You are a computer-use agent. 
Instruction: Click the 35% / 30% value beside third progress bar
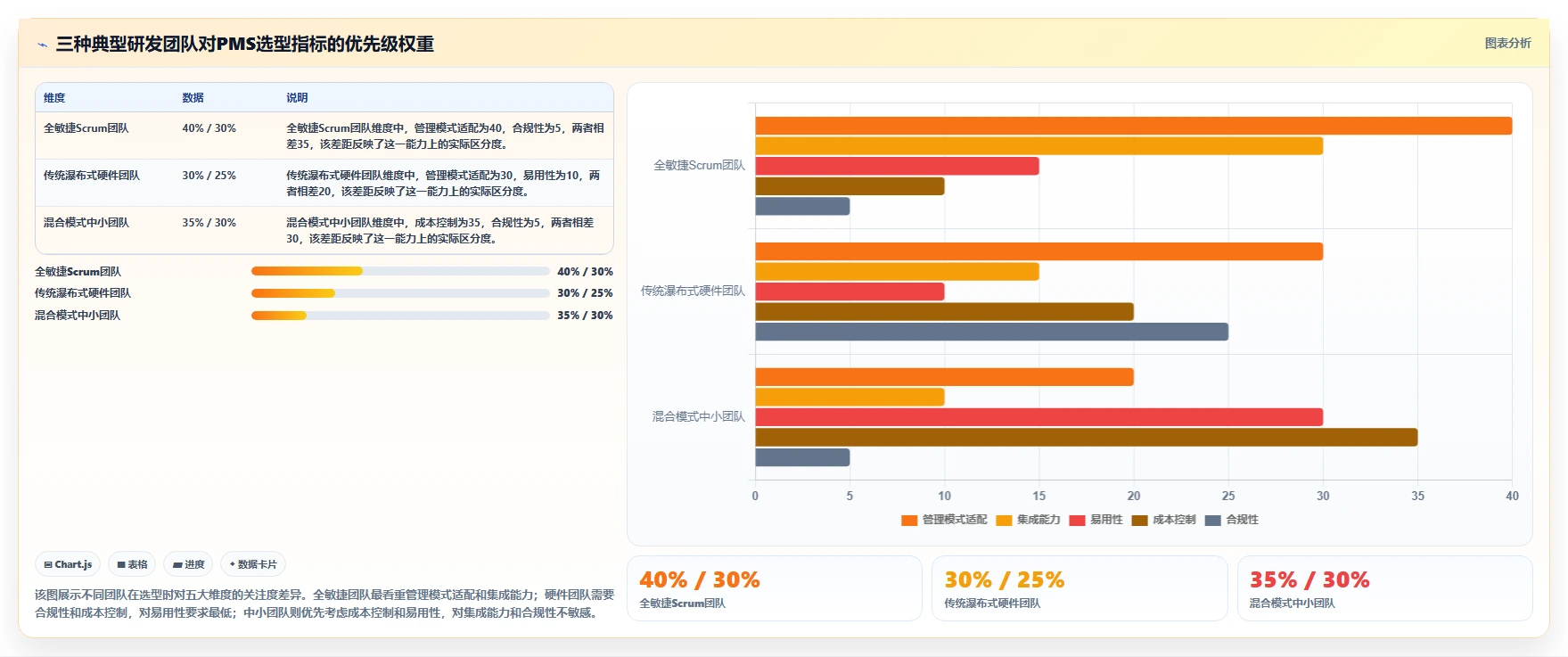point(585,316)
